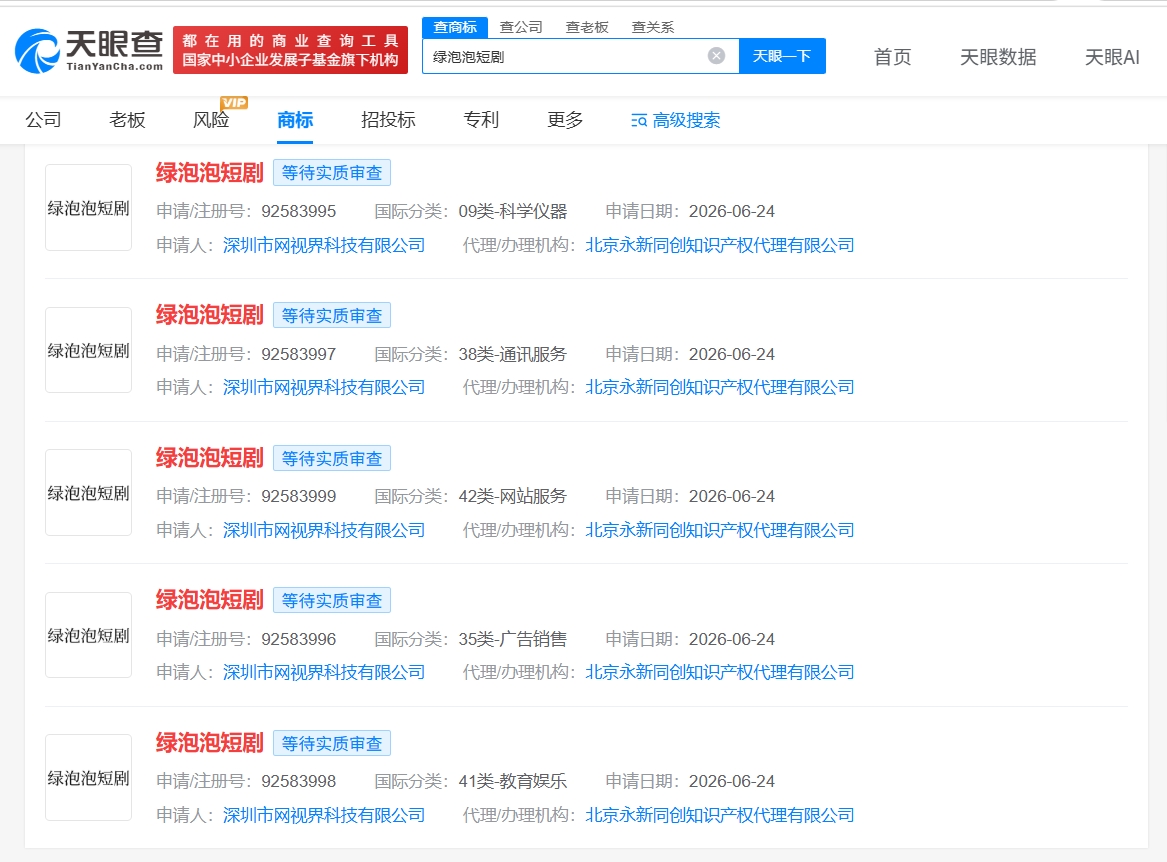Open the 更多 results menu
Image resolution: width=1167 pixels, height=862 pixels.
566,120
